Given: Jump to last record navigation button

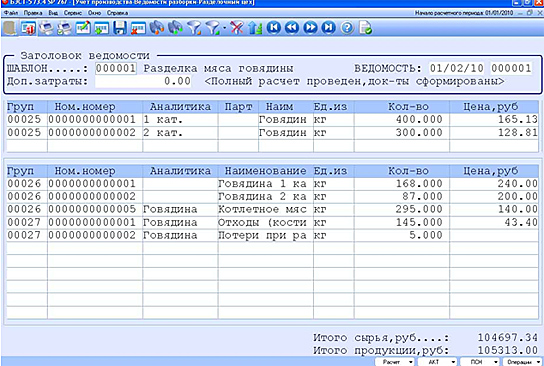Looking at the screenshot, I should point(329,28).
